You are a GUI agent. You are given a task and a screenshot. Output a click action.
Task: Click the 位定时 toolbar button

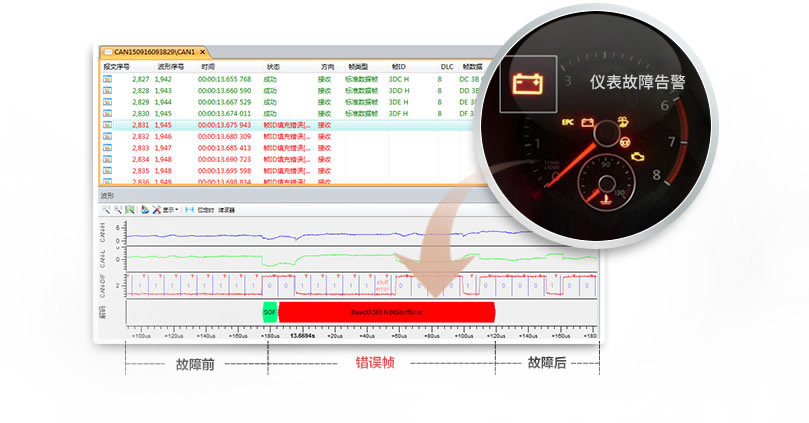205,210
